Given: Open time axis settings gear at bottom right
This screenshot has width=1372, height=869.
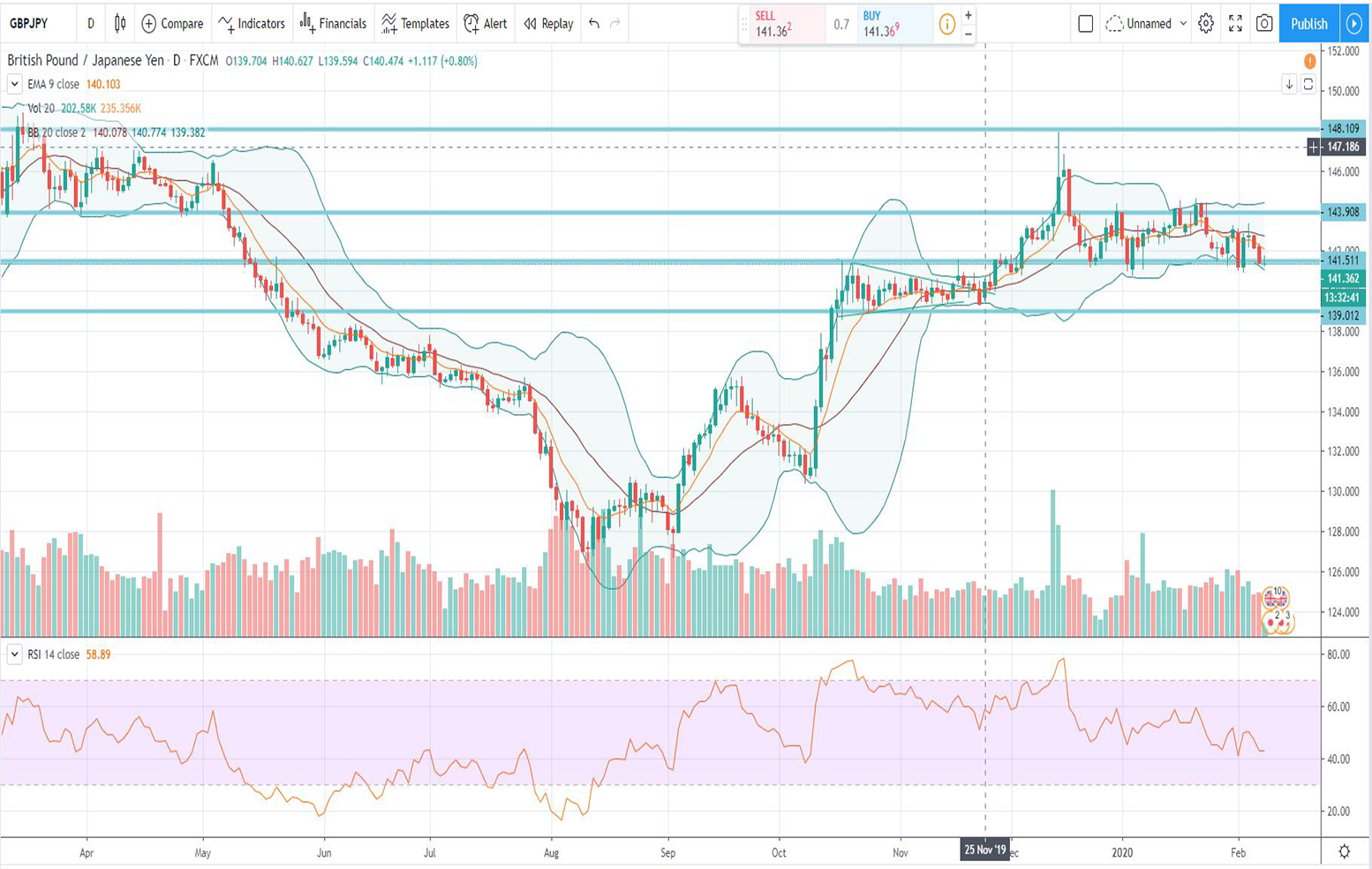Looking at the screenshot, I should pyautogui.click(x=1344, y=851).
